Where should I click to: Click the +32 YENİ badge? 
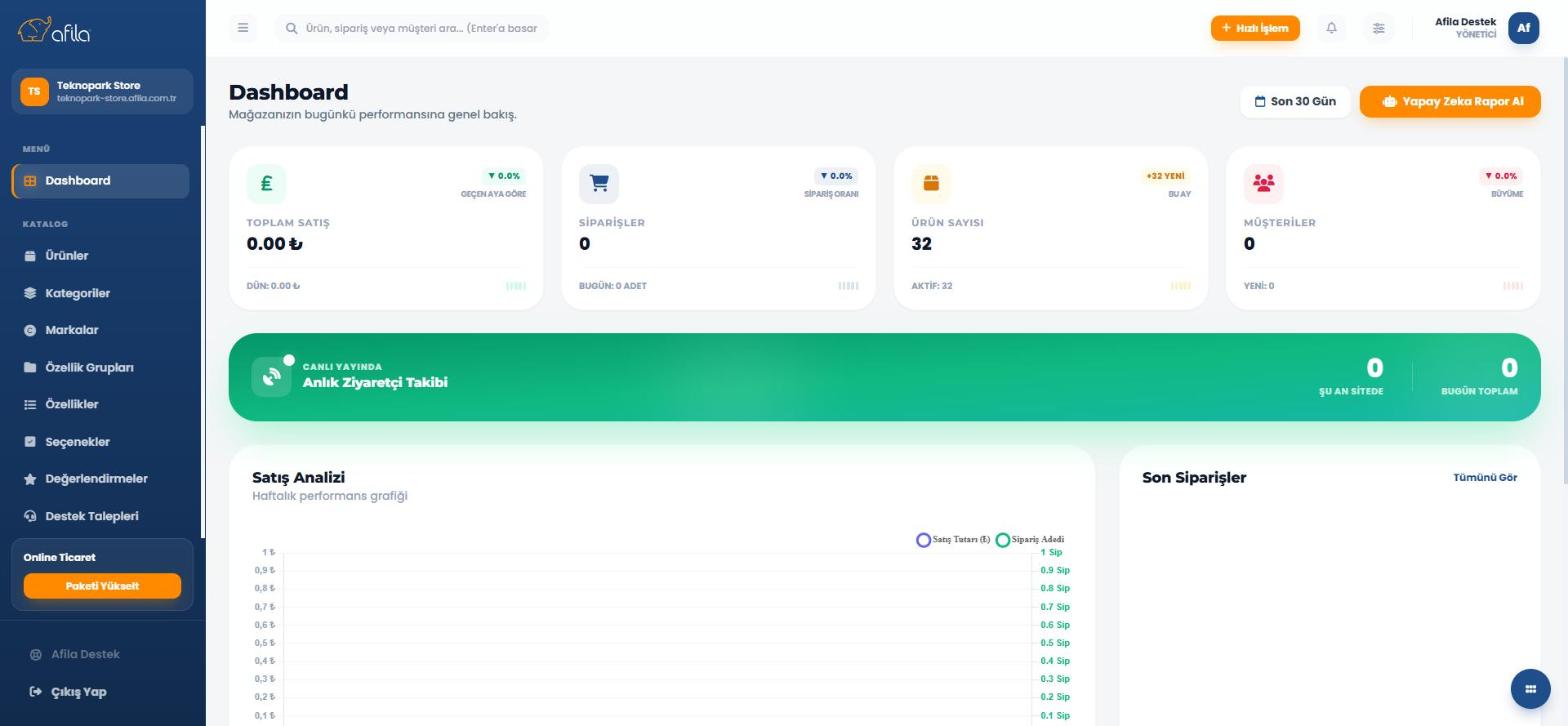click(1165, 176)
